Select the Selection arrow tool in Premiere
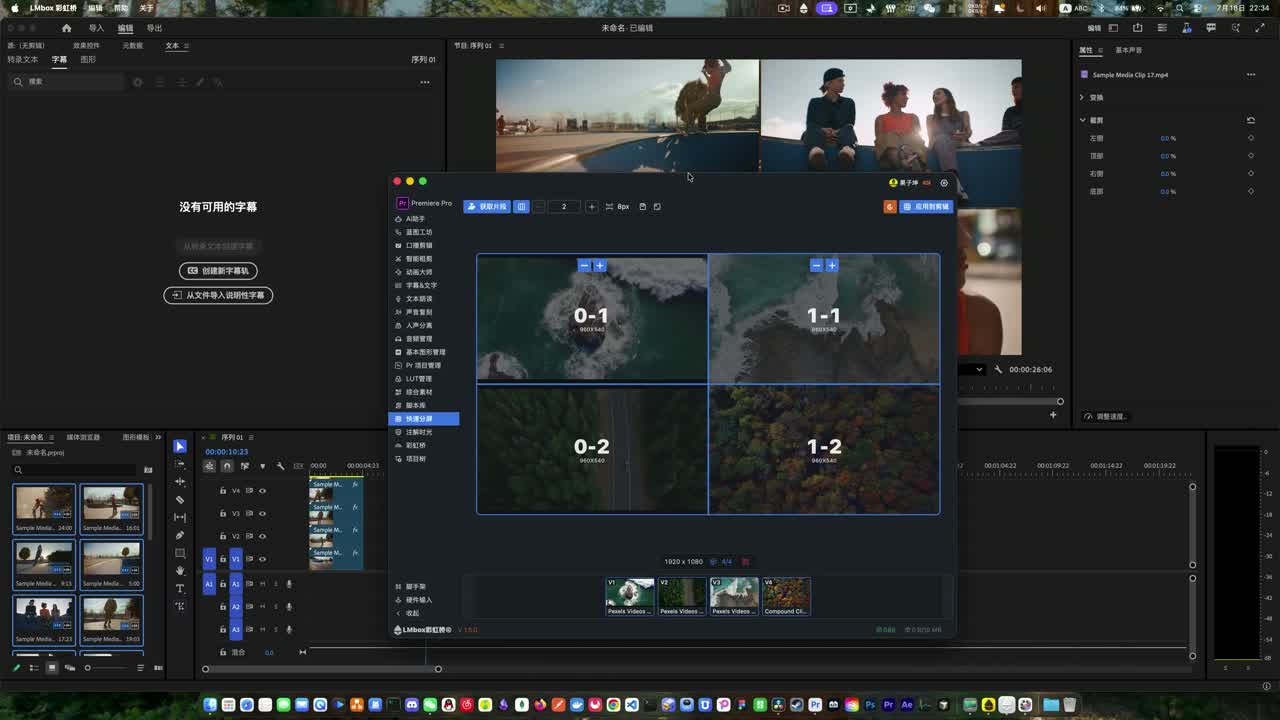 tap(180, 446)
